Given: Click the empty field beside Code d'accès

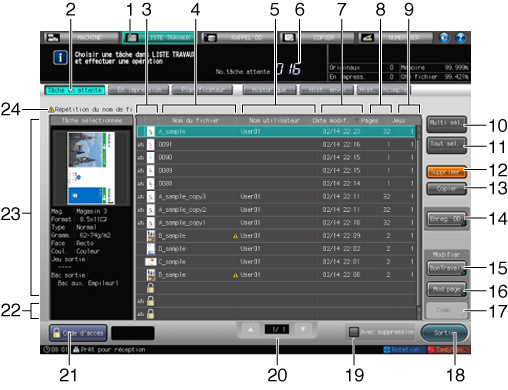Looking at the screenshot, I should [133, 333].
